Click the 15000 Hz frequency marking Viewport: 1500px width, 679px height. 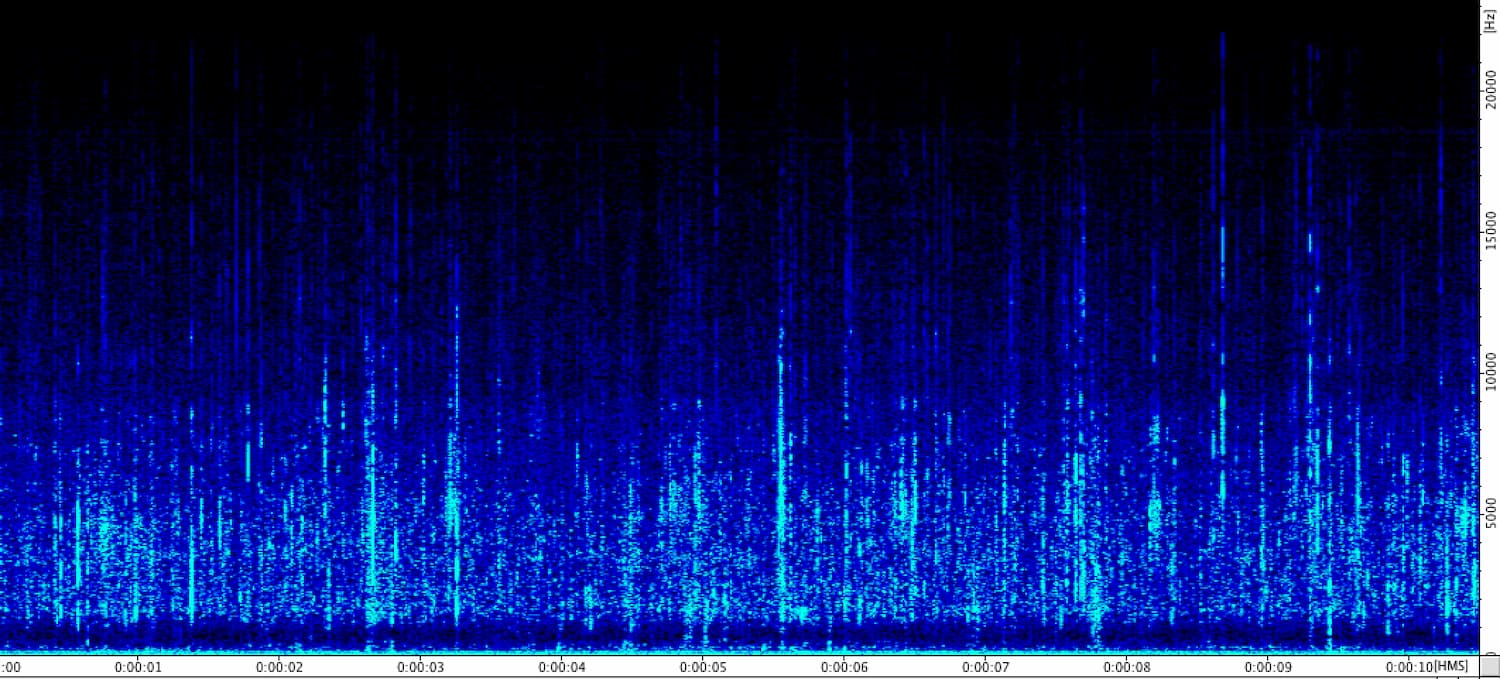tap(1491, 228)
